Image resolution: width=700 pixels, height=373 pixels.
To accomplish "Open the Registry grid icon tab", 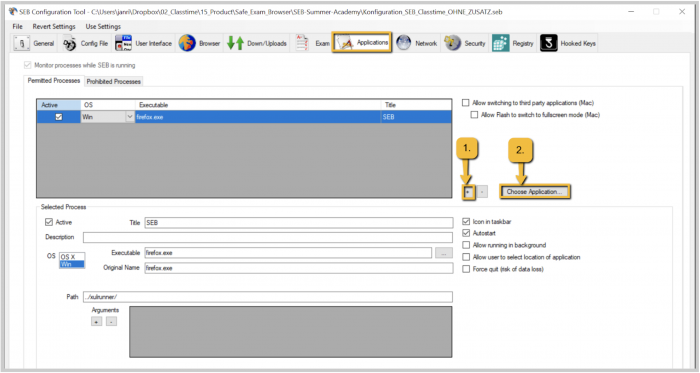I will 501,43.
